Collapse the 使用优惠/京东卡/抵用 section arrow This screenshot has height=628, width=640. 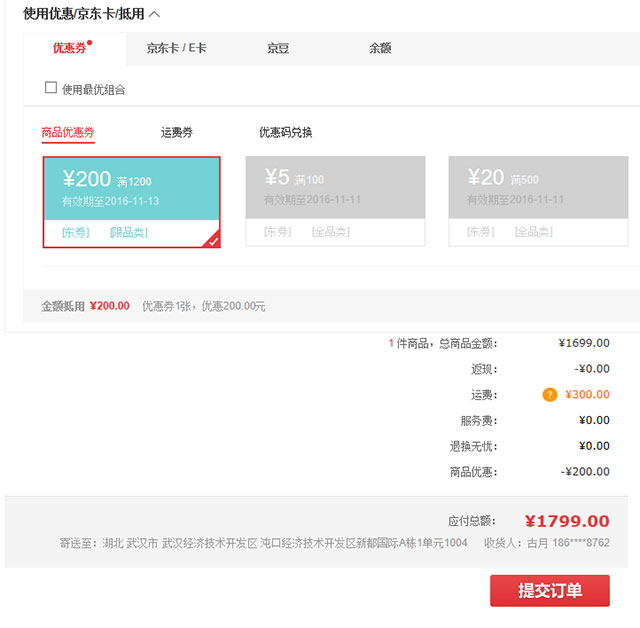click(x=154, y=14)
